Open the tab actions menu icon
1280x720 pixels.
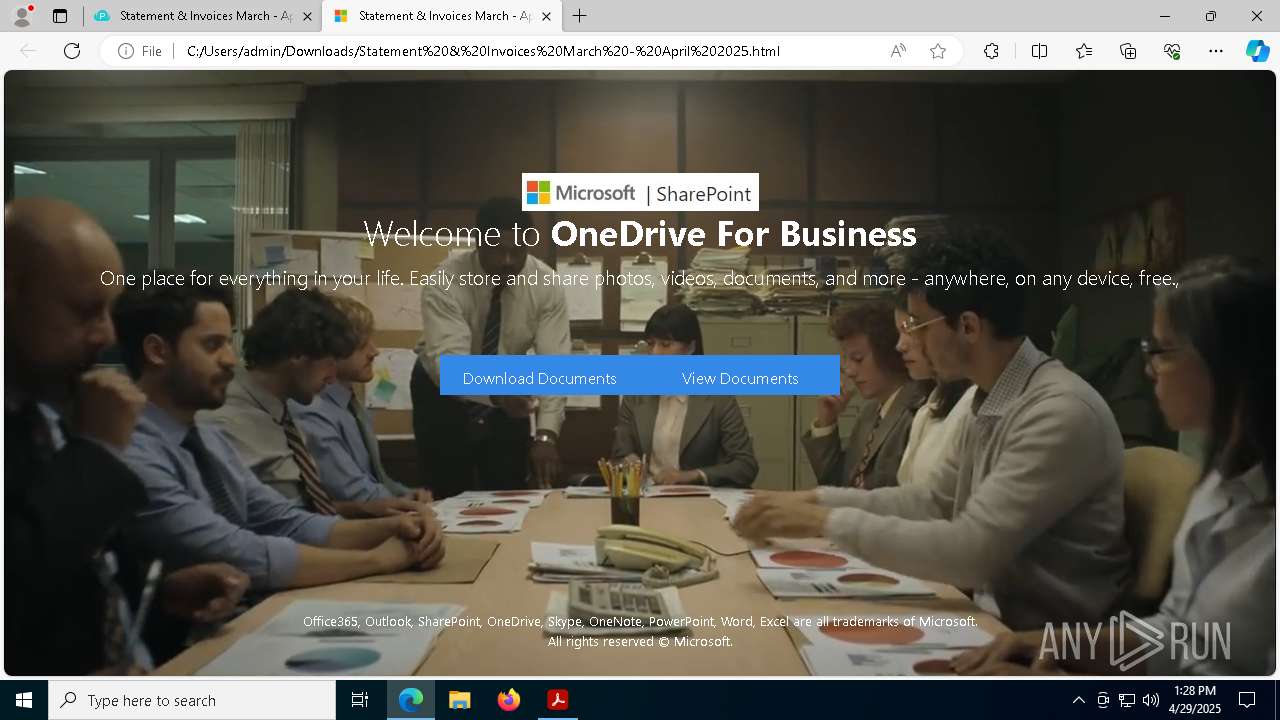[x=60, y=16]
